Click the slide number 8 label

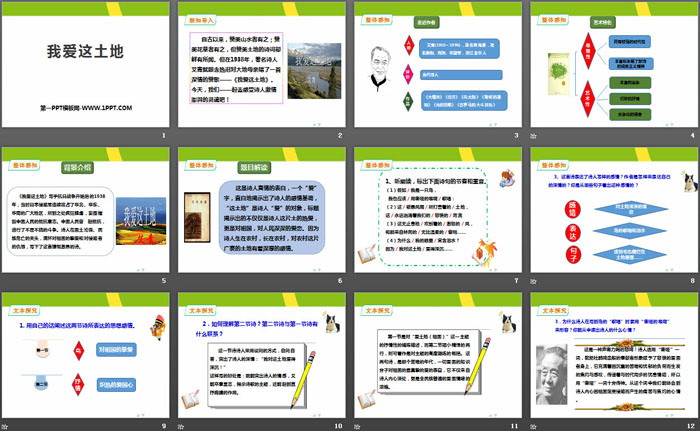tap(692, 280)
